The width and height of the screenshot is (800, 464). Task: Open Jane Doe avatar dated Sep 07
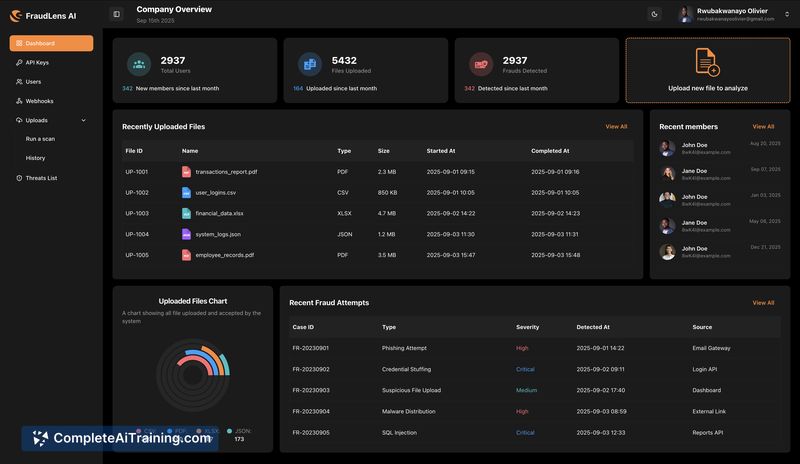click(x=667, y=174)
